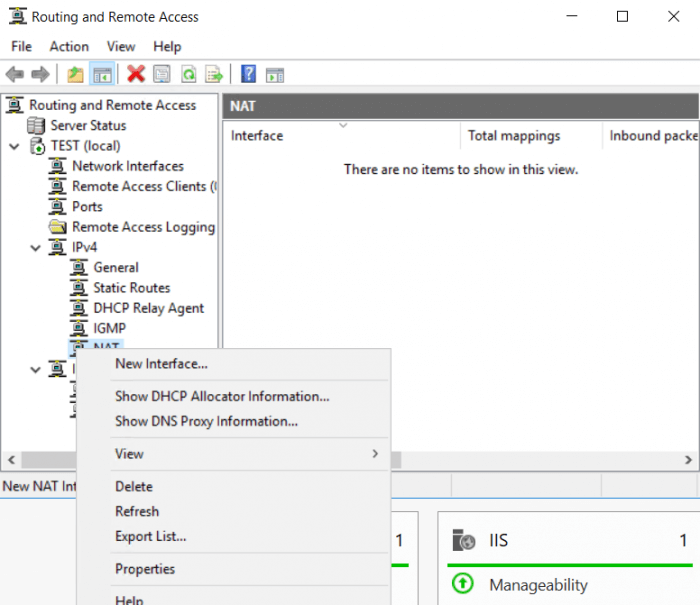Click the Up One Level folder icon
700x605 pixels.
[x=75, y=74]
